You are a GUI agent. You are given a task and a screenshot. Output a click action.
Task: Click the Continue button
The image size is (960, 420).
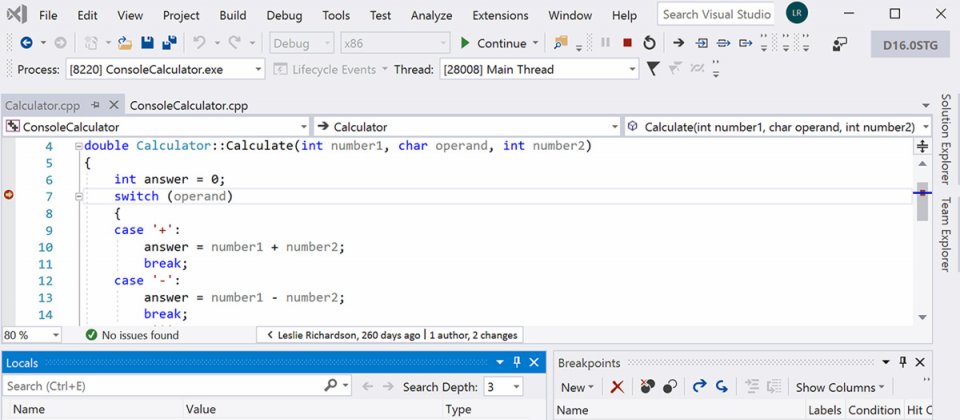[x=493, y=43]
